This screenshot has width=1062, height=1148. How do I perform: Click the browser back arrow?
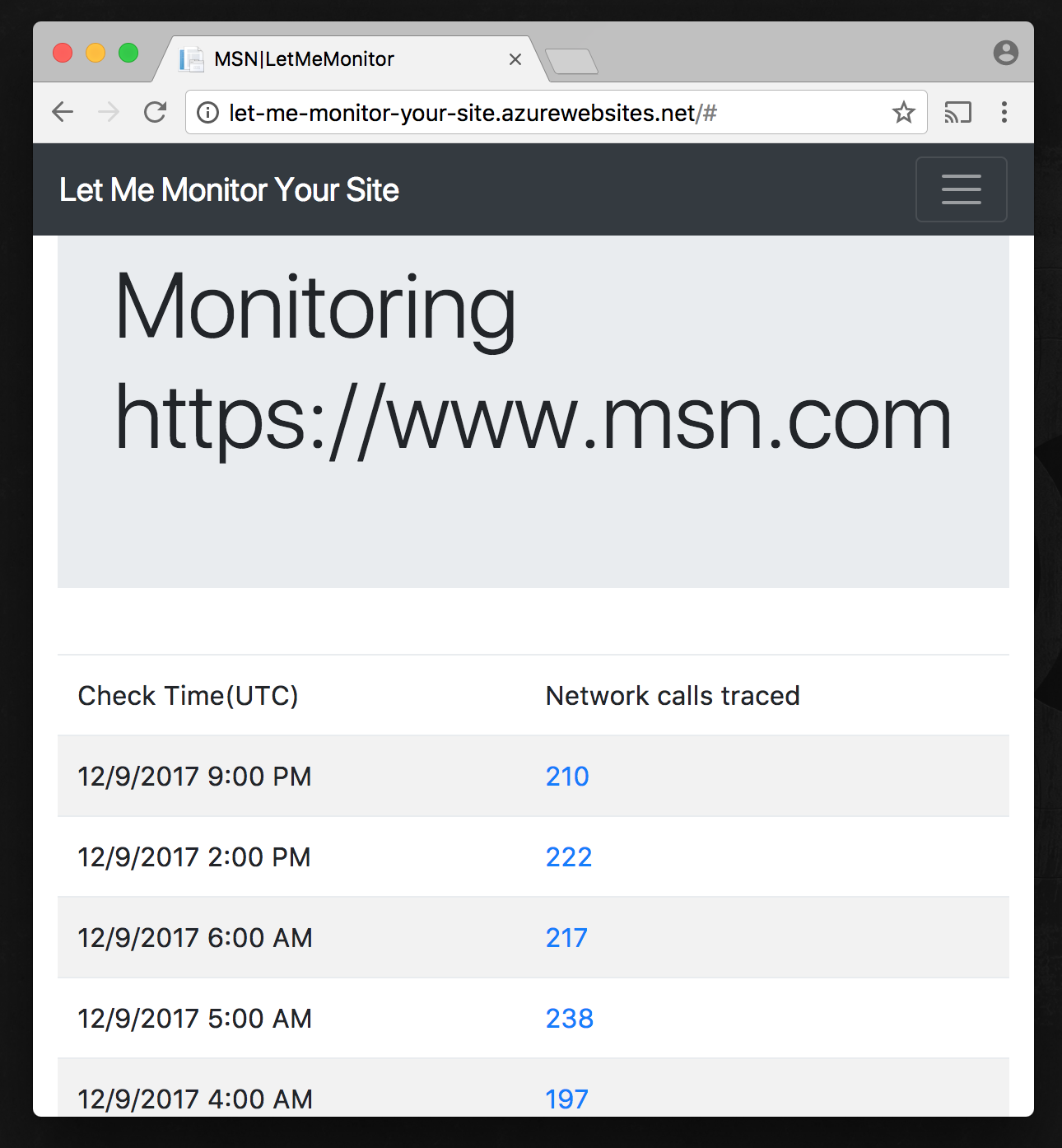click(63, 112)
